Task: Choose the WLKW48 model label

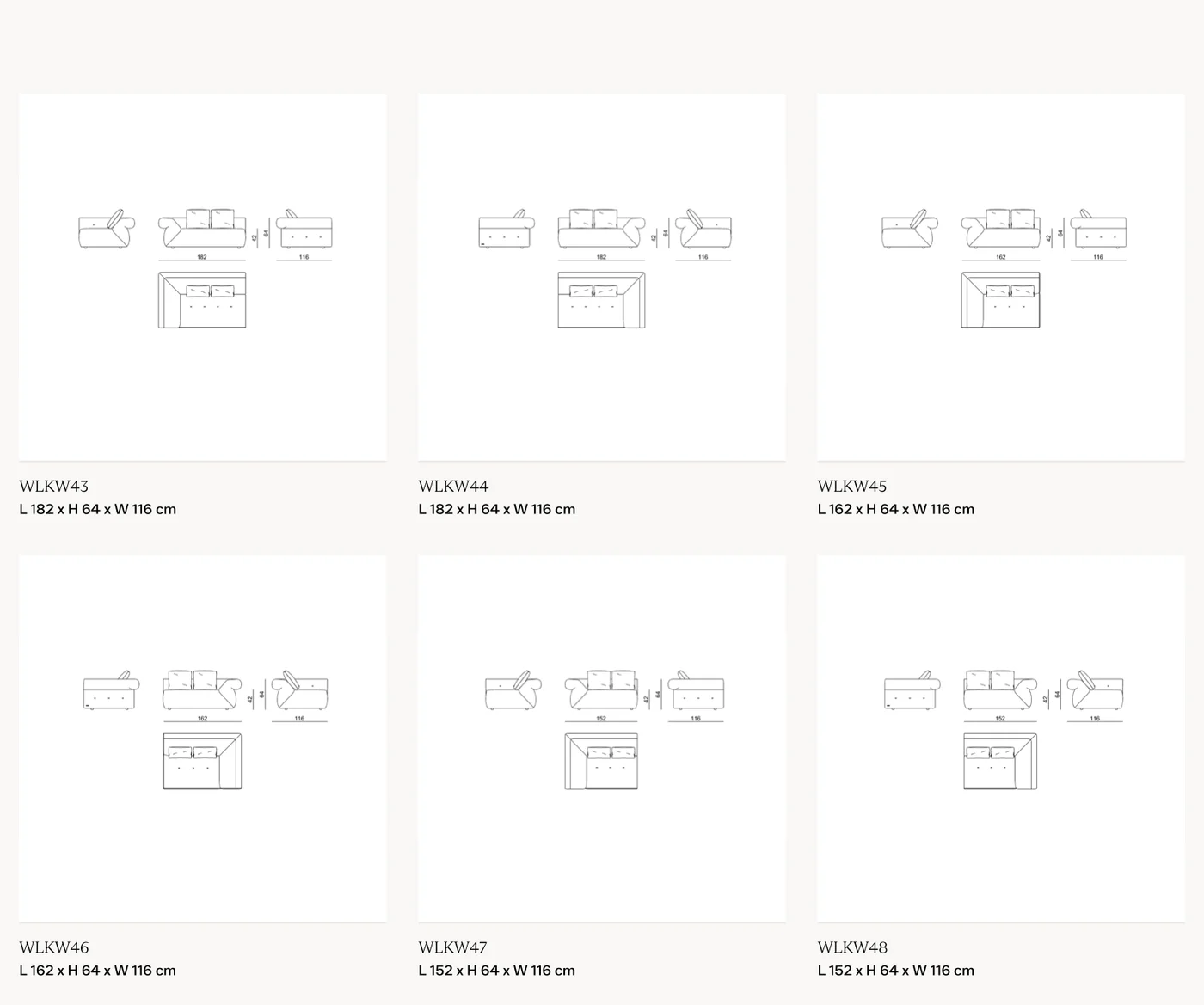Action: pos(852,948)
